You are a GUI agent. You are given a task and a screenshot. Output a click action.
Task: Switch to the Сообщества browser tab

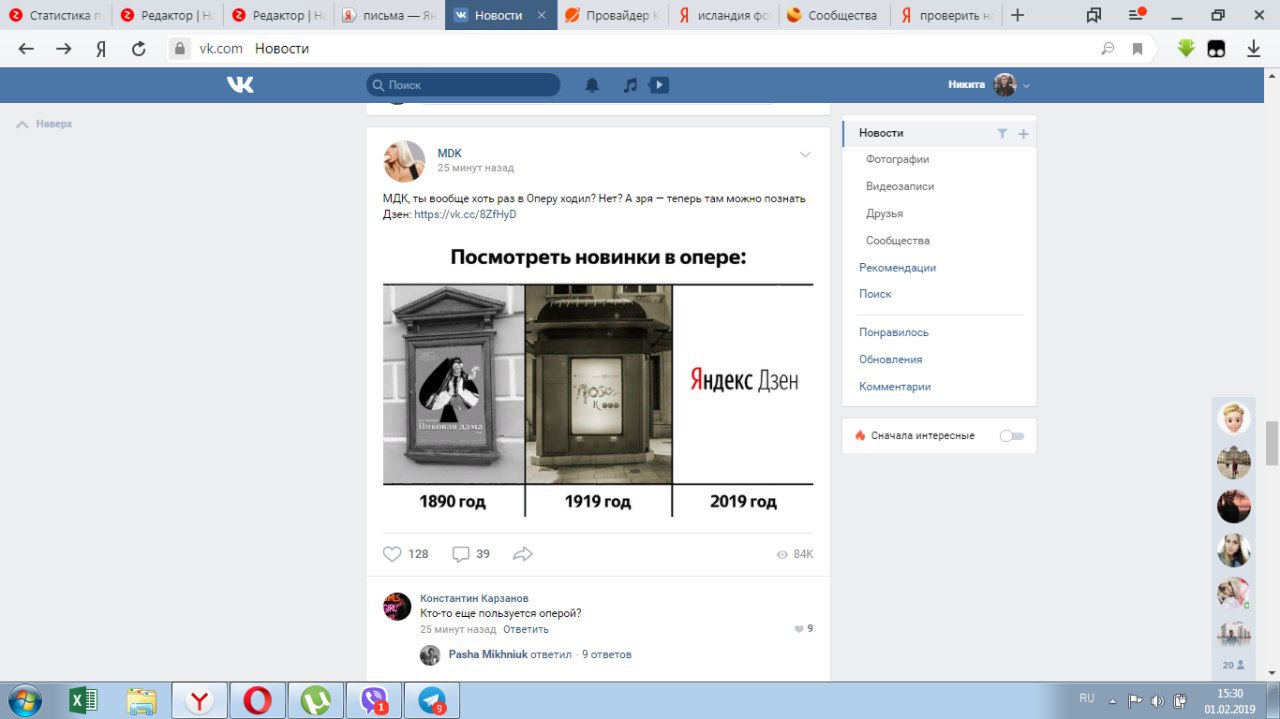[834, 15]
